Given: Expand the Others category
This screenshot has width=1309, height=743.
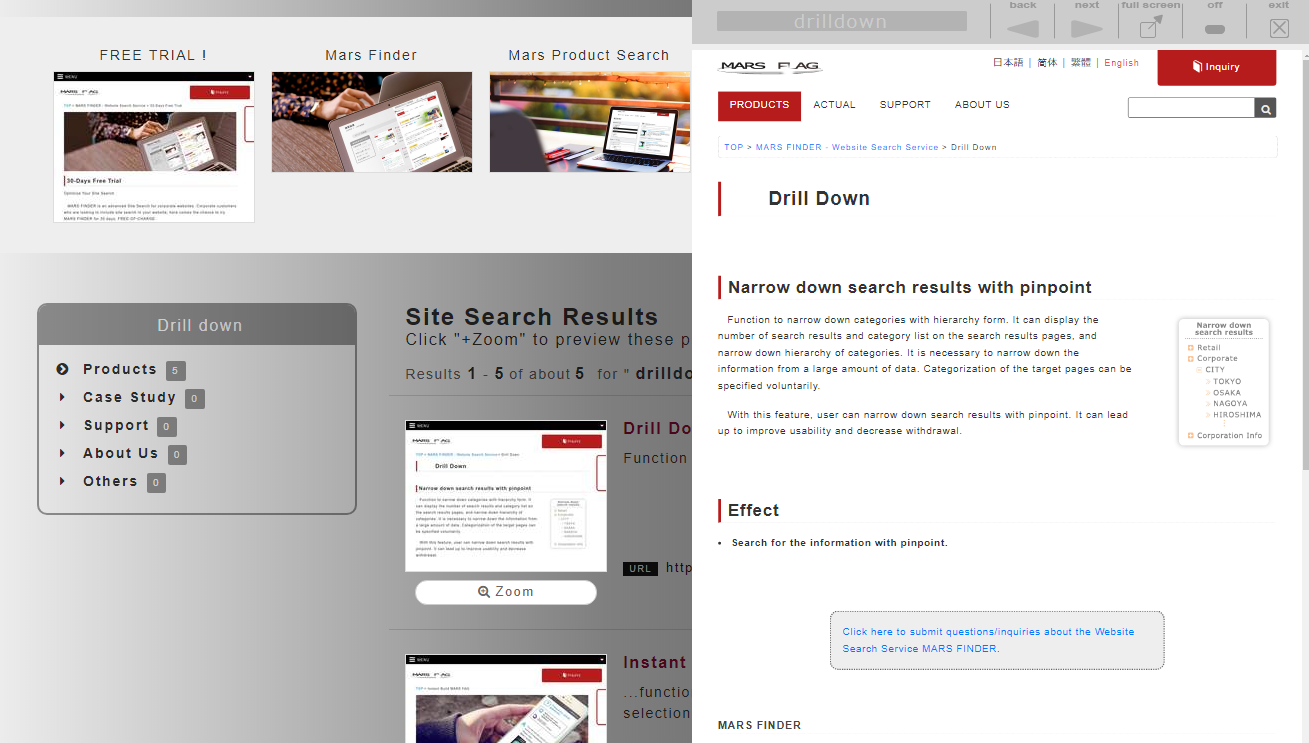Looking at the screenshot, I should [x=110, y=481].
